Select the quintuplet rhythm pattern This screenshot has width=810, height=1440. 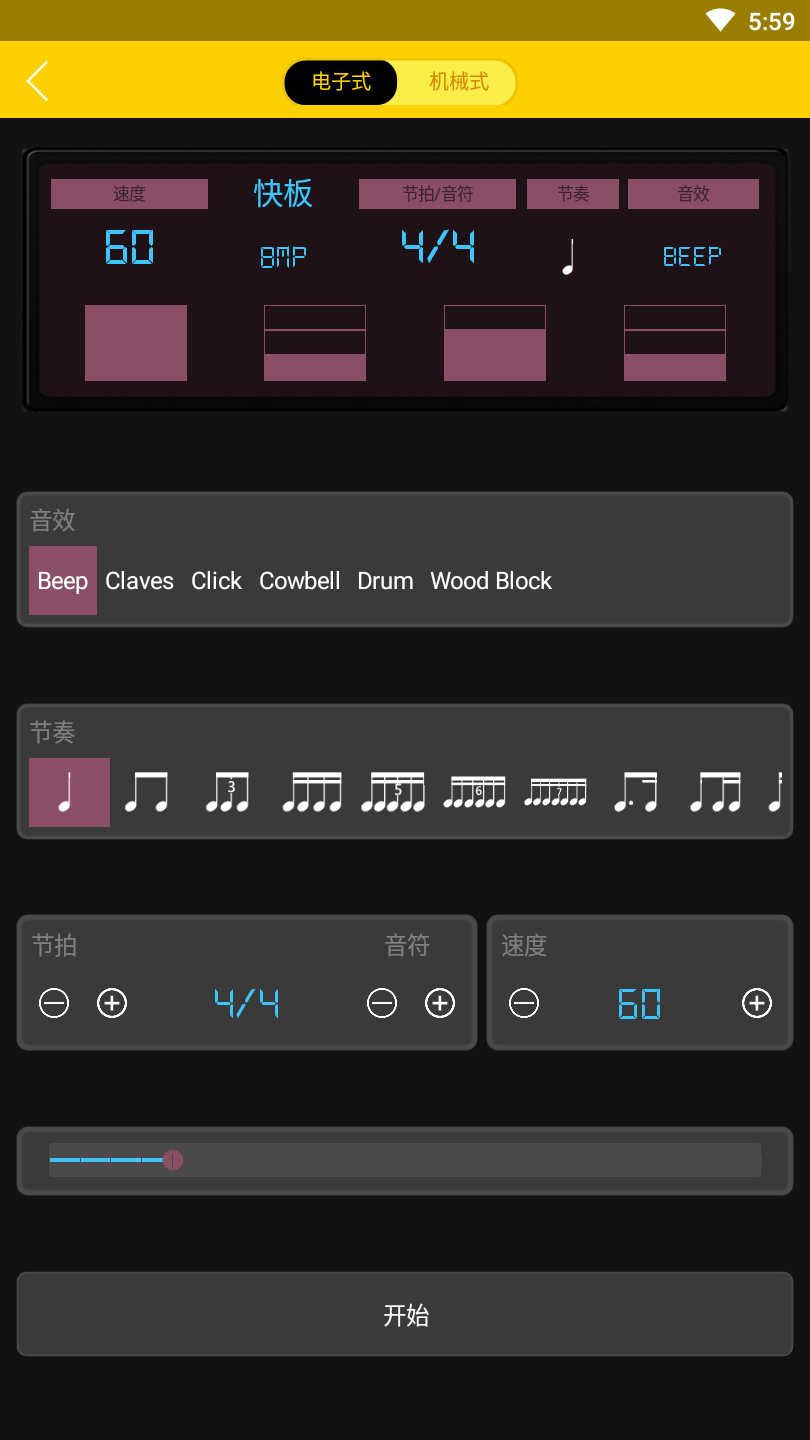click(x=393, y=792)
